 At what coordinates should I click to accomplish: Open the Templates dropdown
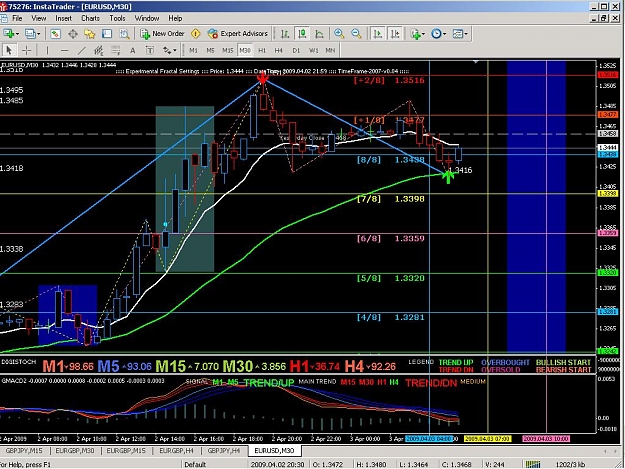coord(460,34)
